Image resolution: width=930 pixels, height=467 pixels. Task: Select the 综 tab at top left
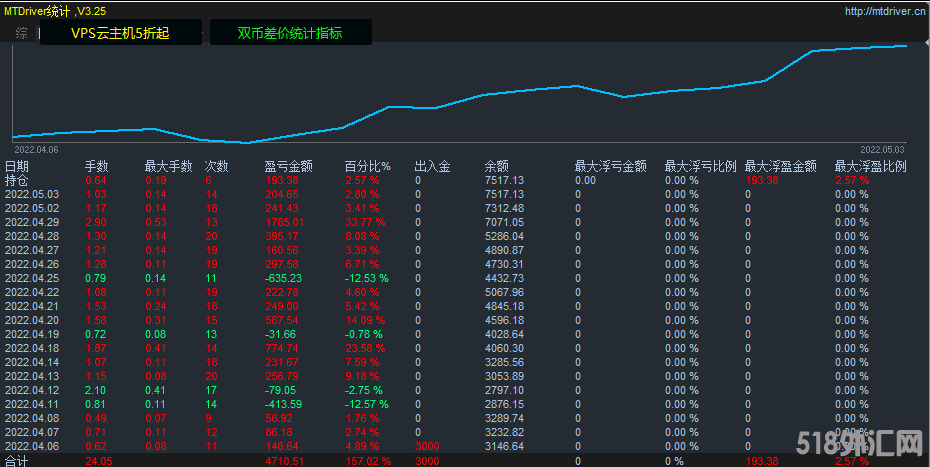pos(22,33)
